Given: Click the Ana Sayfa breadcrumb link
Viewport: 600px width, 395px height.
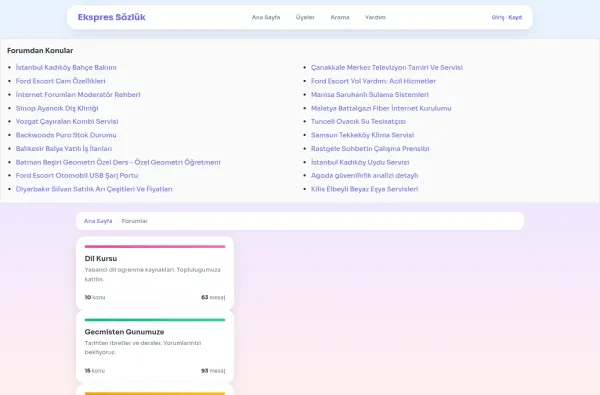Looking at the screenshot, I should coord(98,221).
